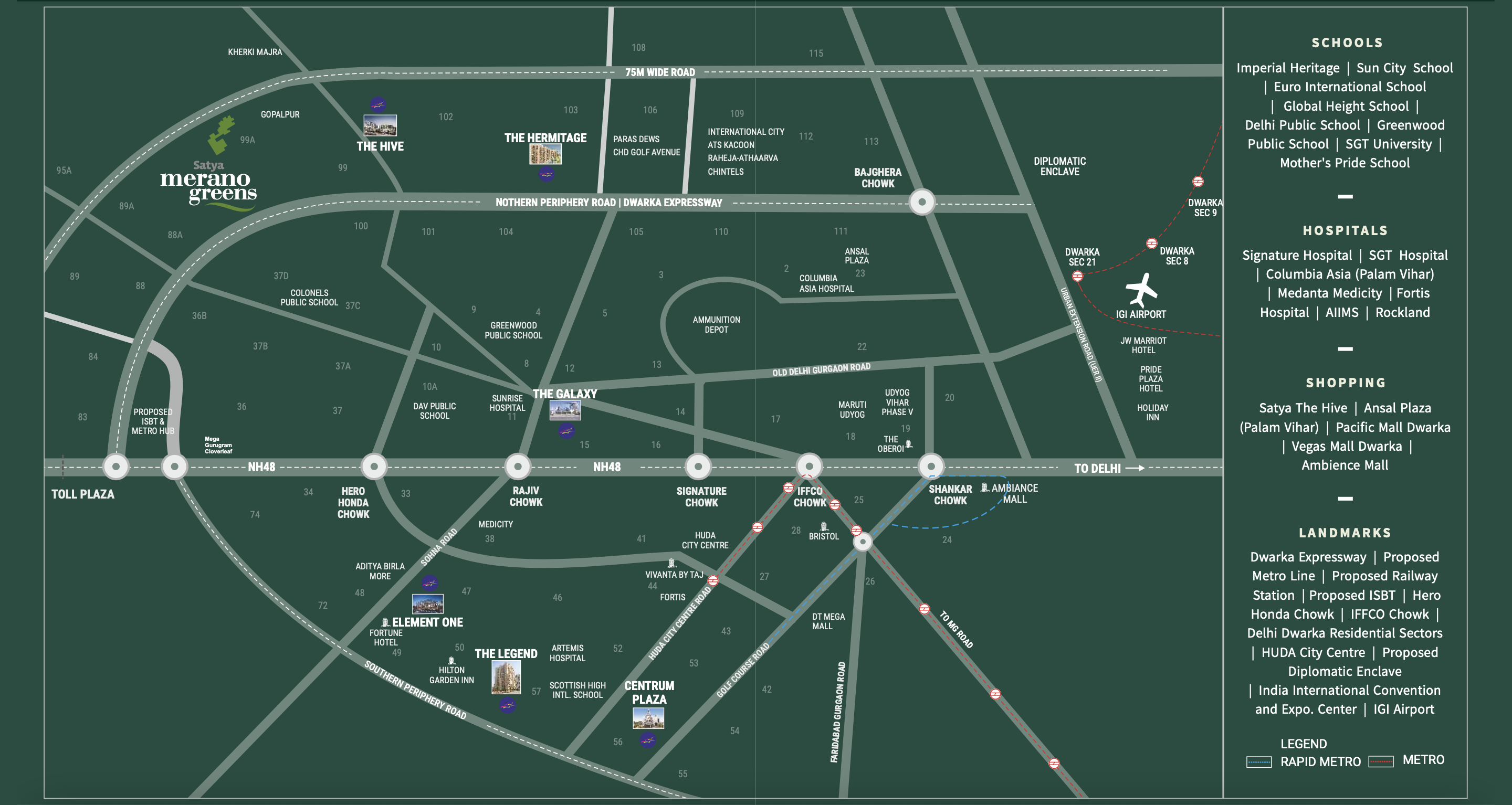Click the SCHOOLS heading in the side panel
Image resolution: width=1512 pixels, height=805 pixels.
1347,43
